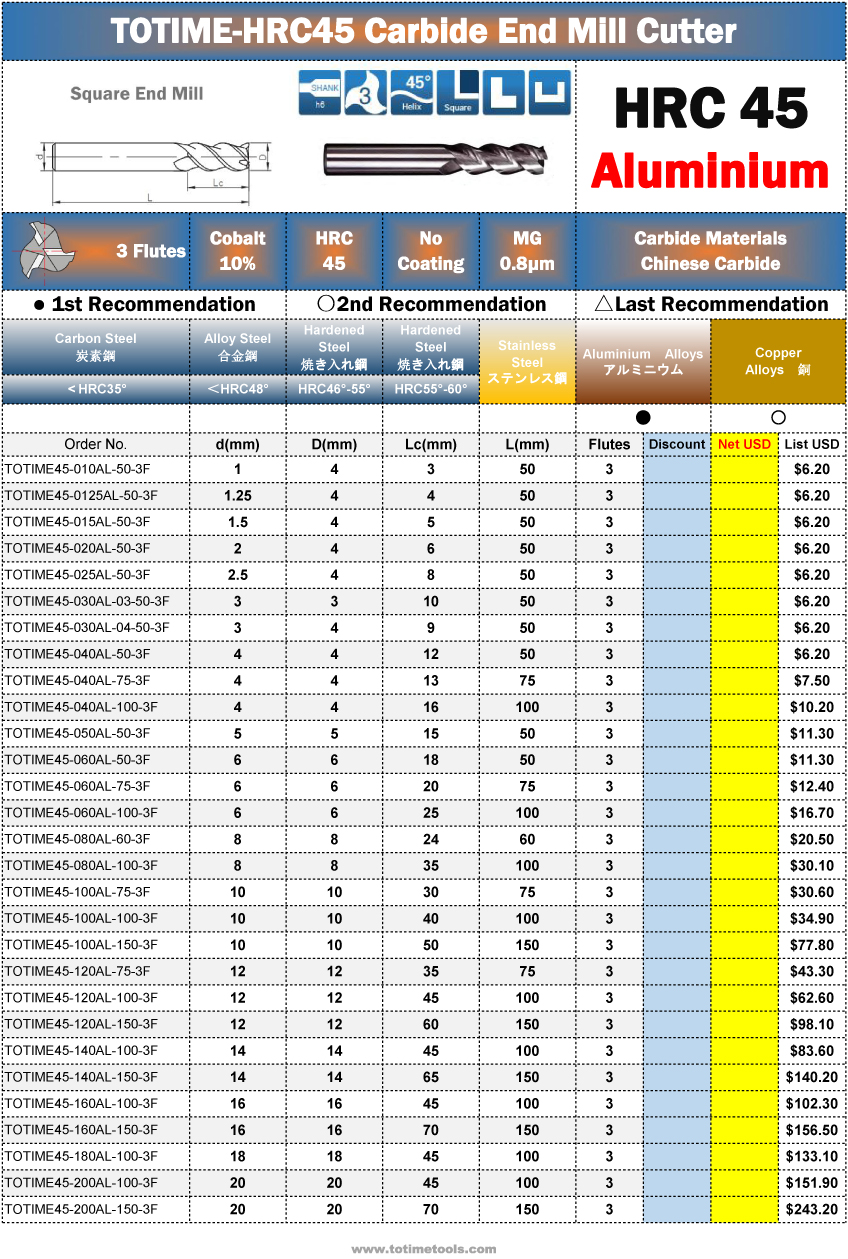
Task: Click the red Net USD column header
Action: (x=744, y=444)
